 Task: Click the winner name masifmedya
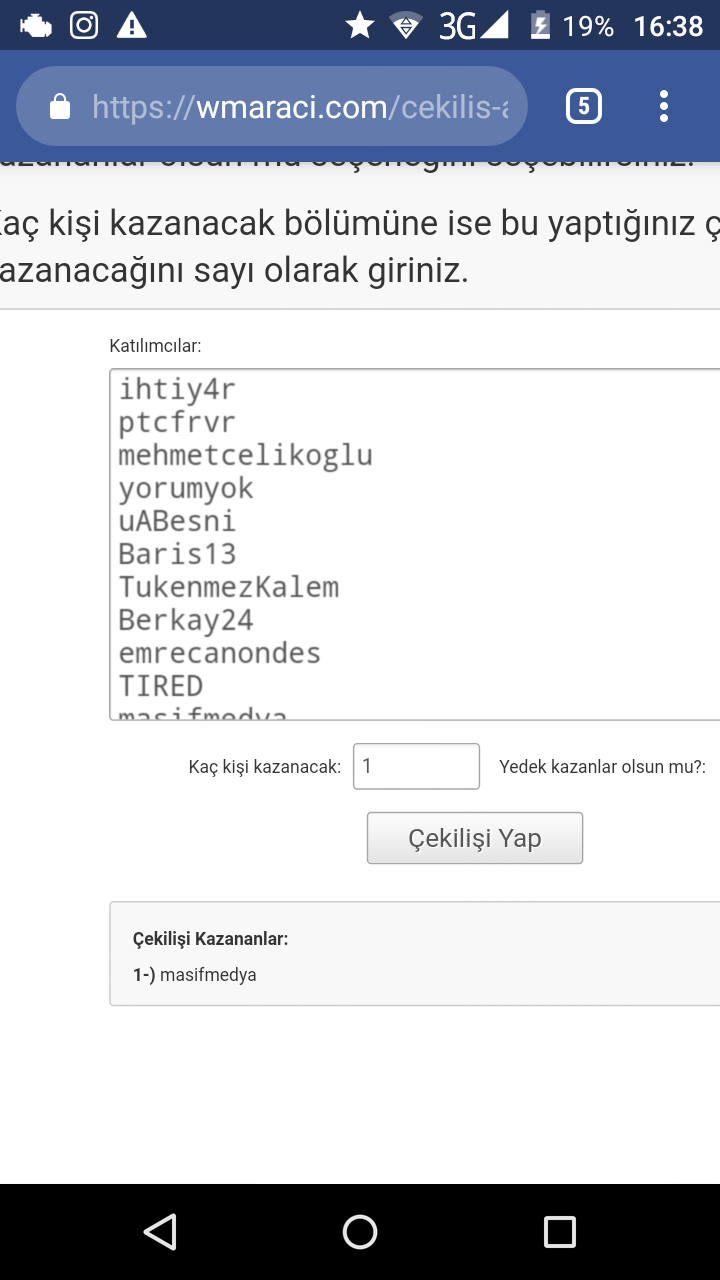(208, 975)
